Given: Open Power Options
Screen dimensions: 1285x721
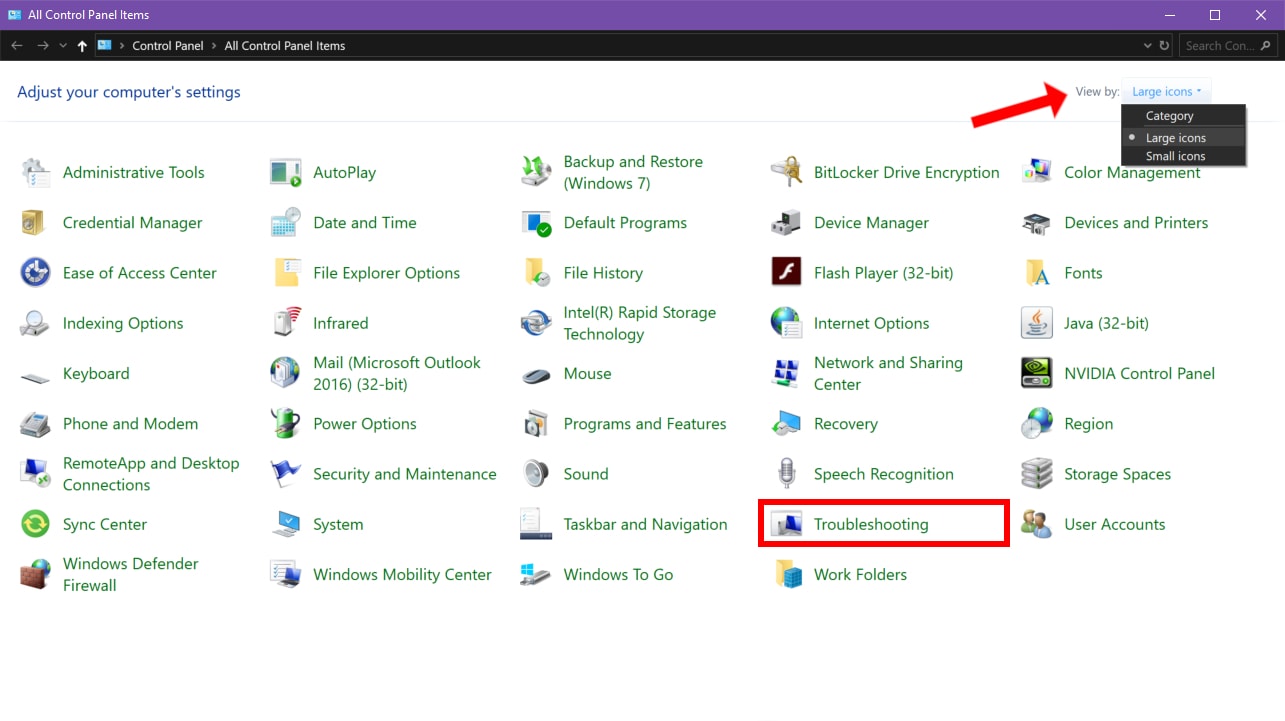Looking at the screenshot, I should [x=365, y=423].
